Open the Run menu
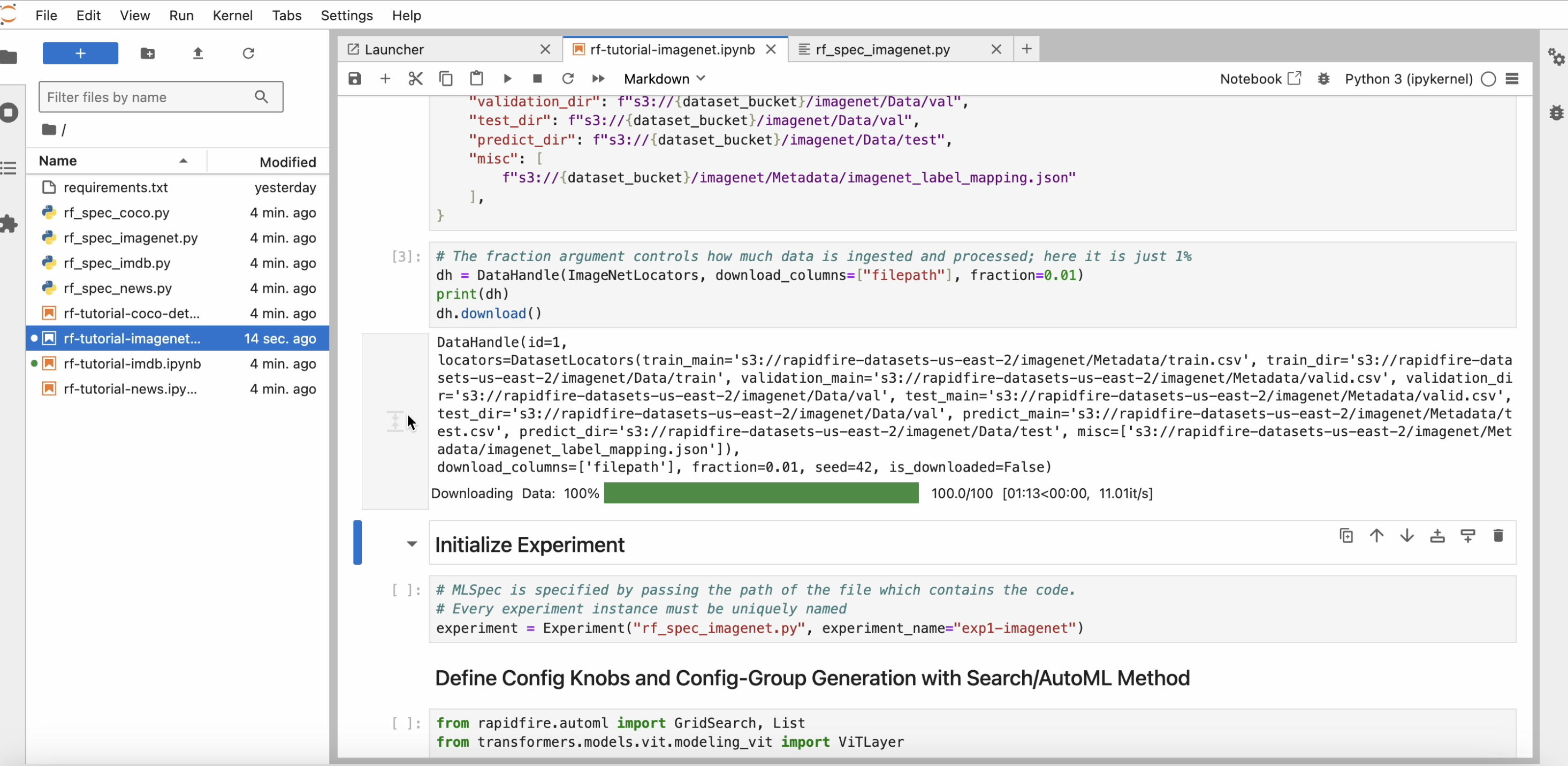 (181, 15)
